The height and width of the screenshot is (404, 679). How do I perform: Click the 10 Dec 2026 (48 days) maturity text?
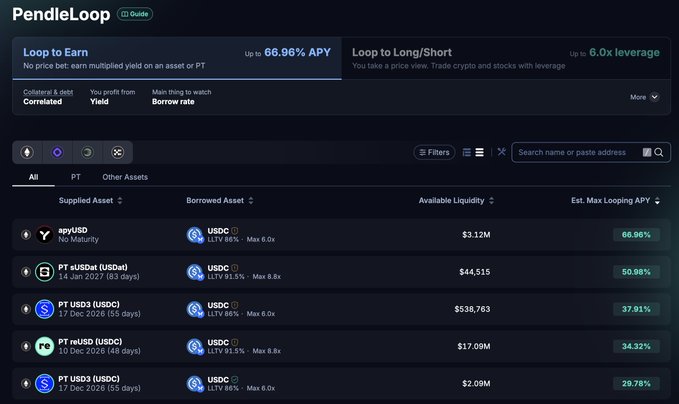(x=99, y=351)
